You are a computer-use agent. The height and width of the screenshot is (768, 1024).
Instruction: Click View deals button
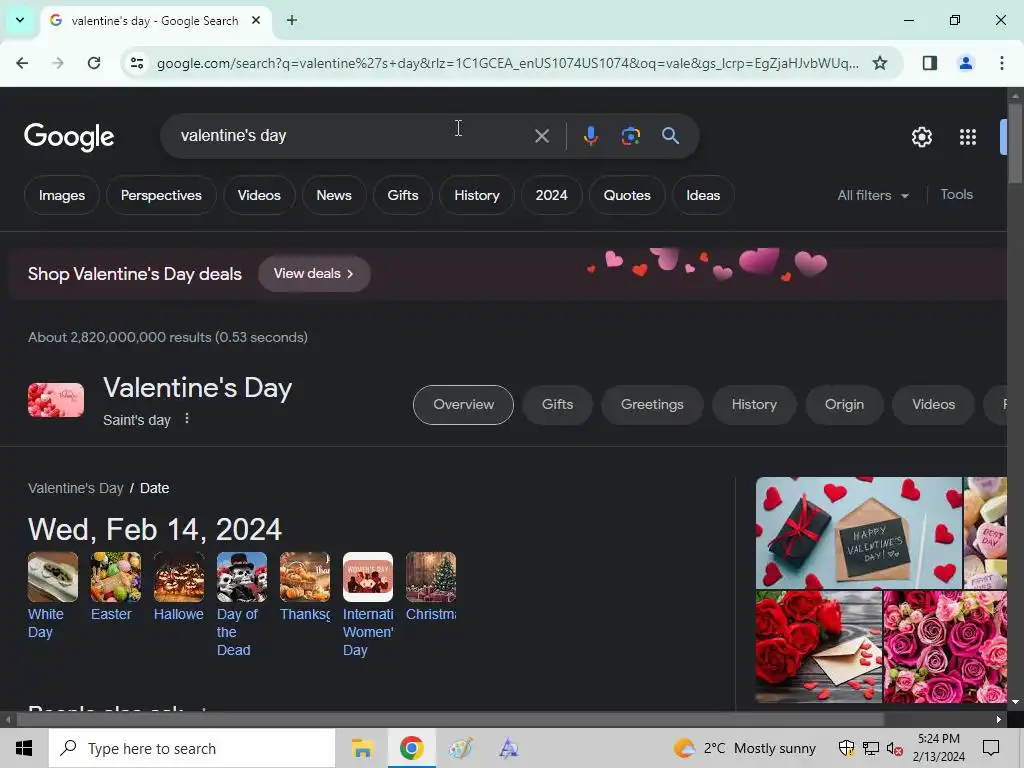pyautogui.click(x=314, y=274)
